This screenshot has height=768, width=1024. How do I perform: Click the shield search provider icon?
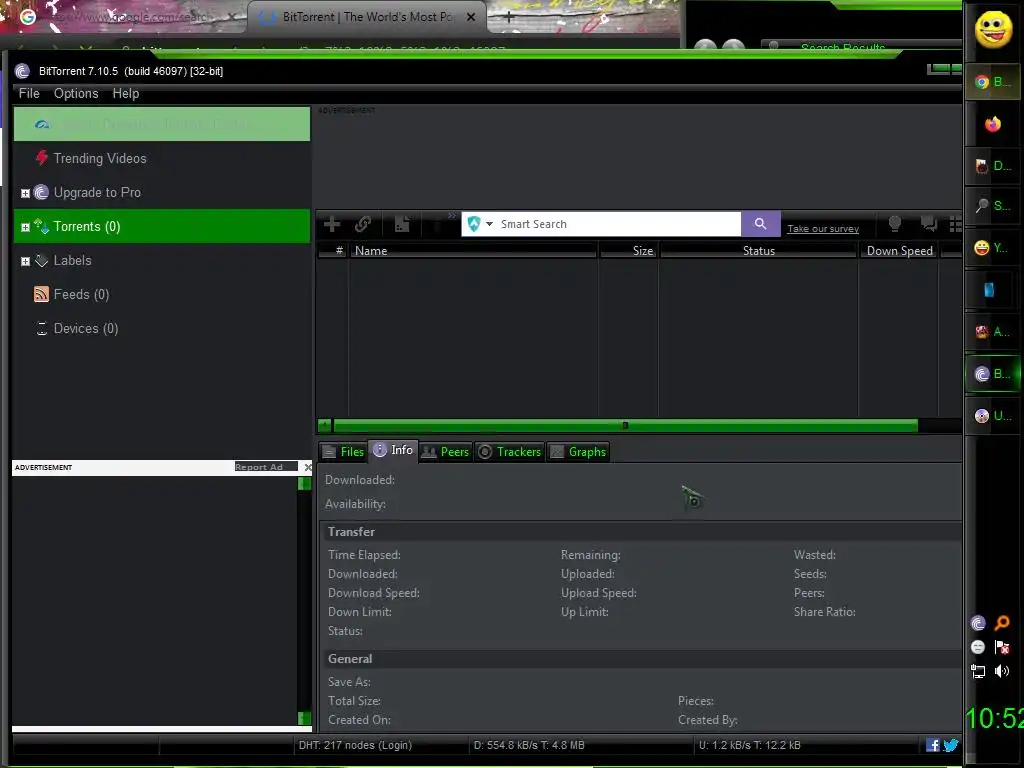coord(474,224)
